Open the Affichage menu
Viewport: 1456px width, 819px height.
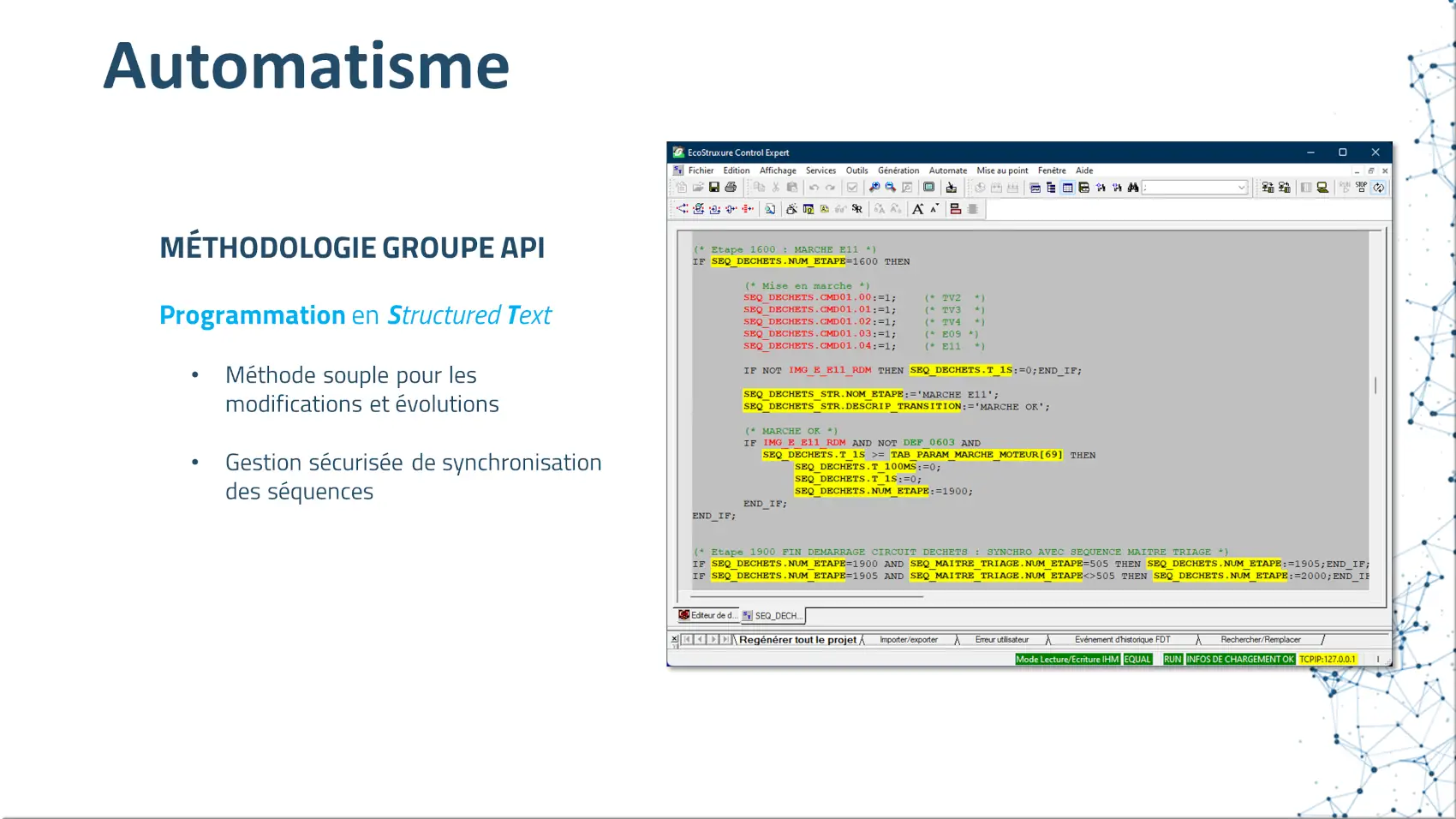click(x=778, y=170)
